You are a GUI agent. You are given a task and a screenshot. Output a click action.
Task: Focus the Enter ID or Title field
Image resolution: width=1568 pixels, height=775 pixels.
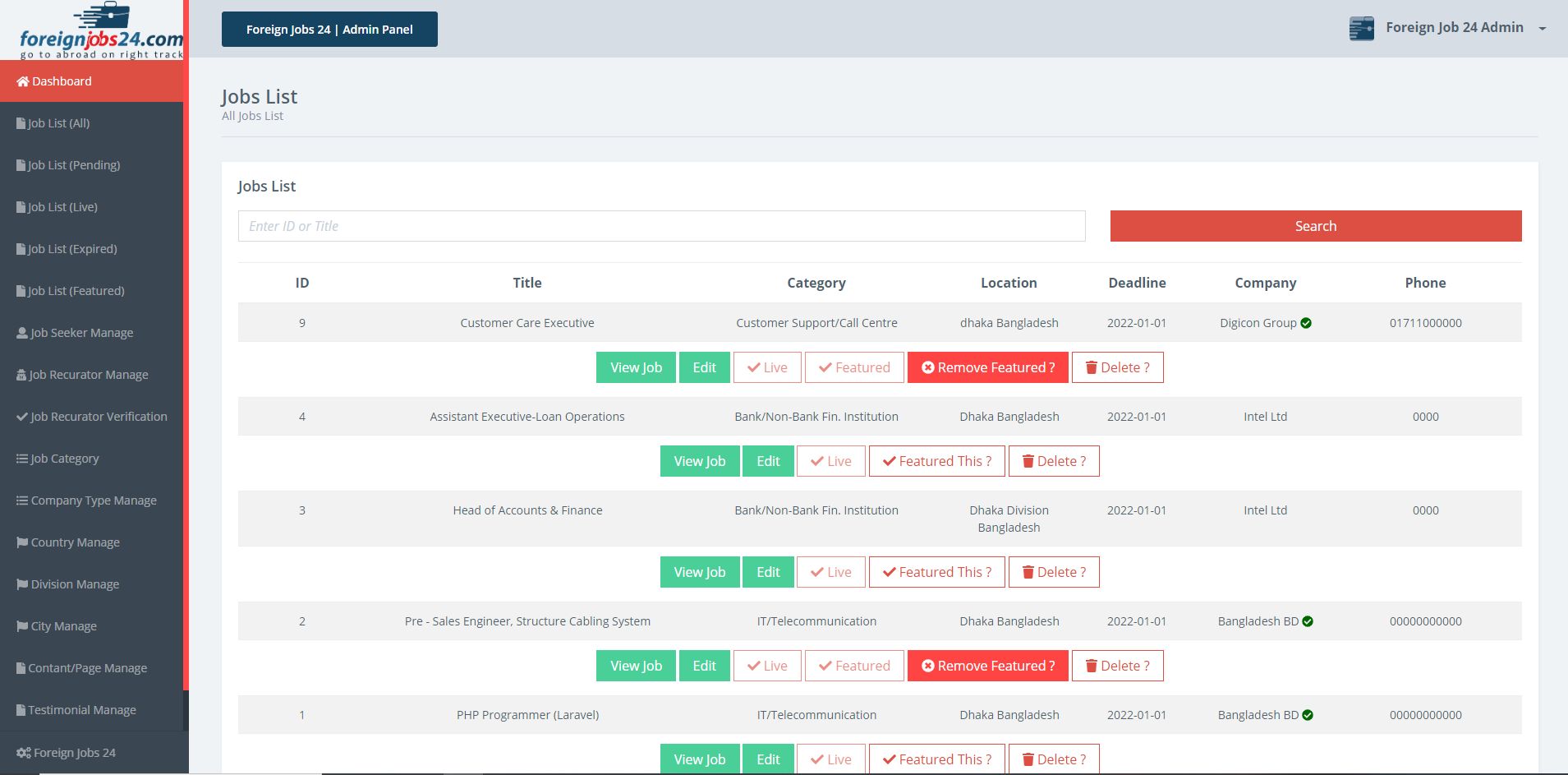click(x=662, y=226)
